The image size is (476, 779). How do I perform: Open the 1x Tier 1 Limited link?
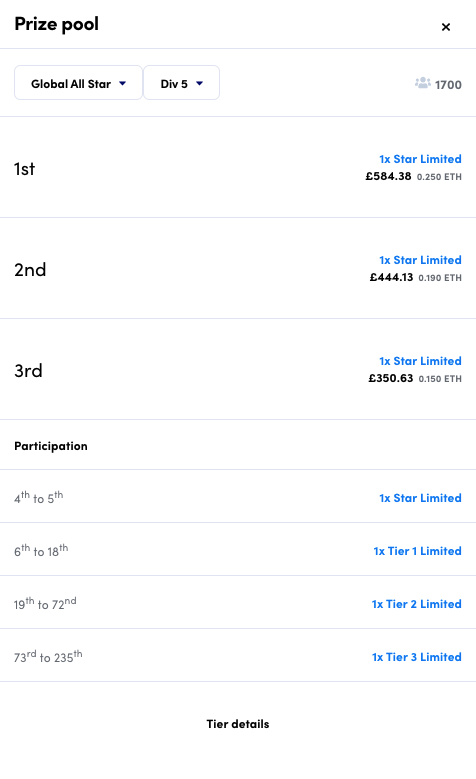click(417, 551)
